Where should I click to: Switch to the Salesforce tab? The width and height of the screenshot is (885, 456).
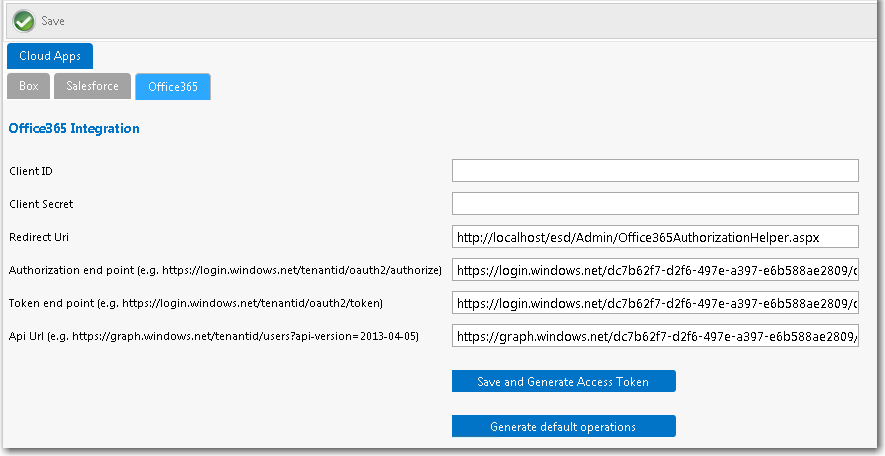tap(92, 87)
